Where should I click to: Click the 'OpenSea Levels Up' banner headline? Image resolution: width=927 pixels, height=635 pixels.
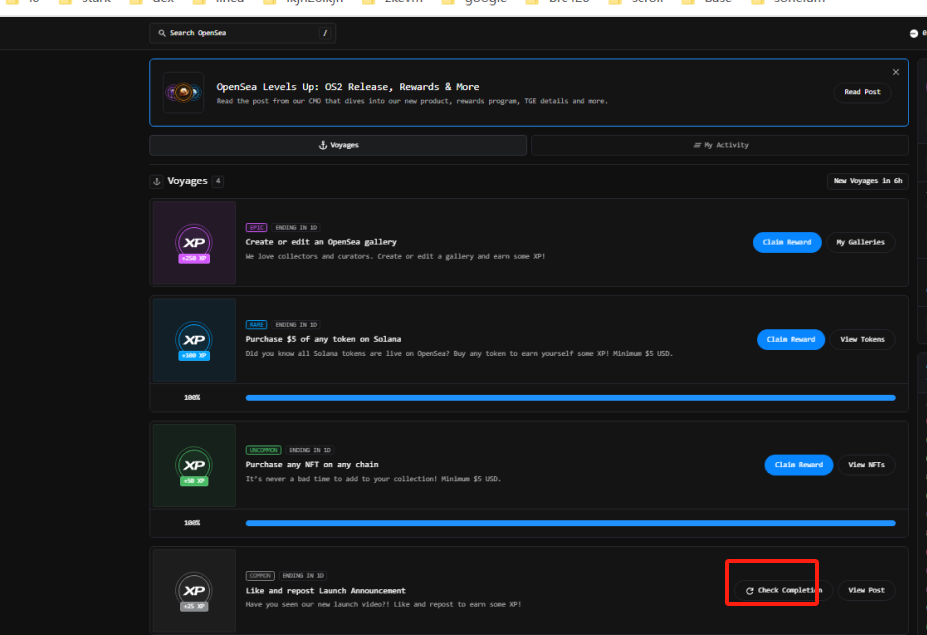tap(348, 87)
